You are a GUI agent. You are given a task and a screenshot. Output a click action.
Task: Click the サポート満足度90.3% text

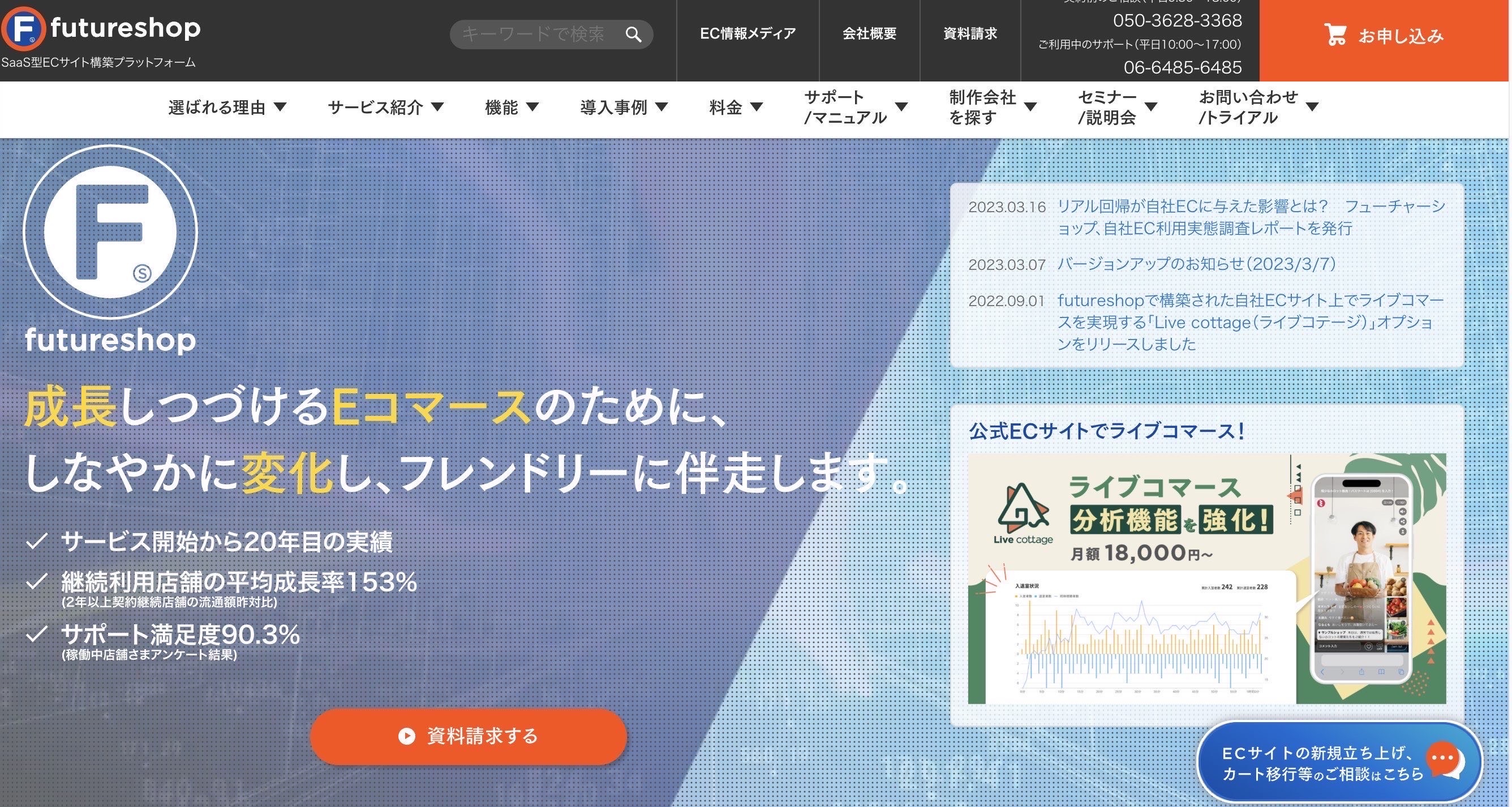(x=180, y=634)
